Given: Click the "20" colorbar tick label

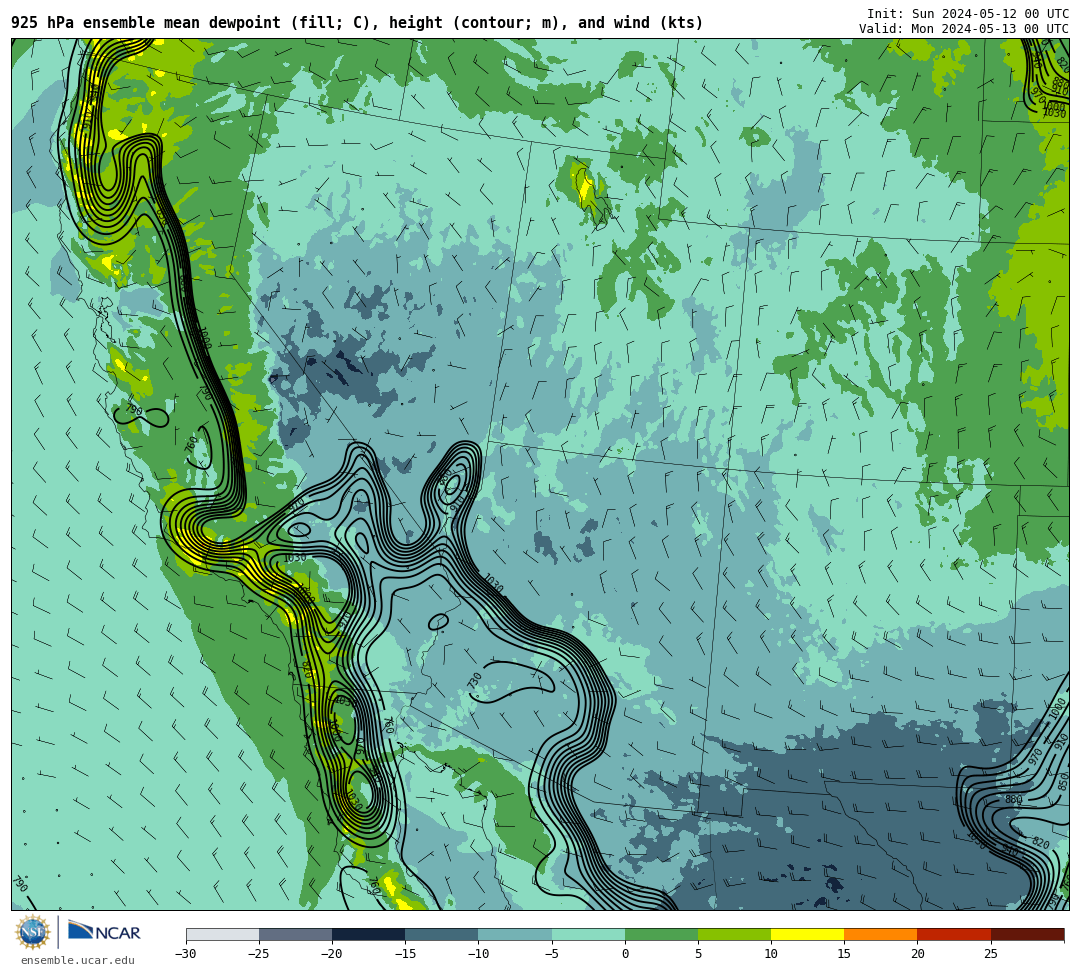Looking at the screenshot, I should click(917, 954).
